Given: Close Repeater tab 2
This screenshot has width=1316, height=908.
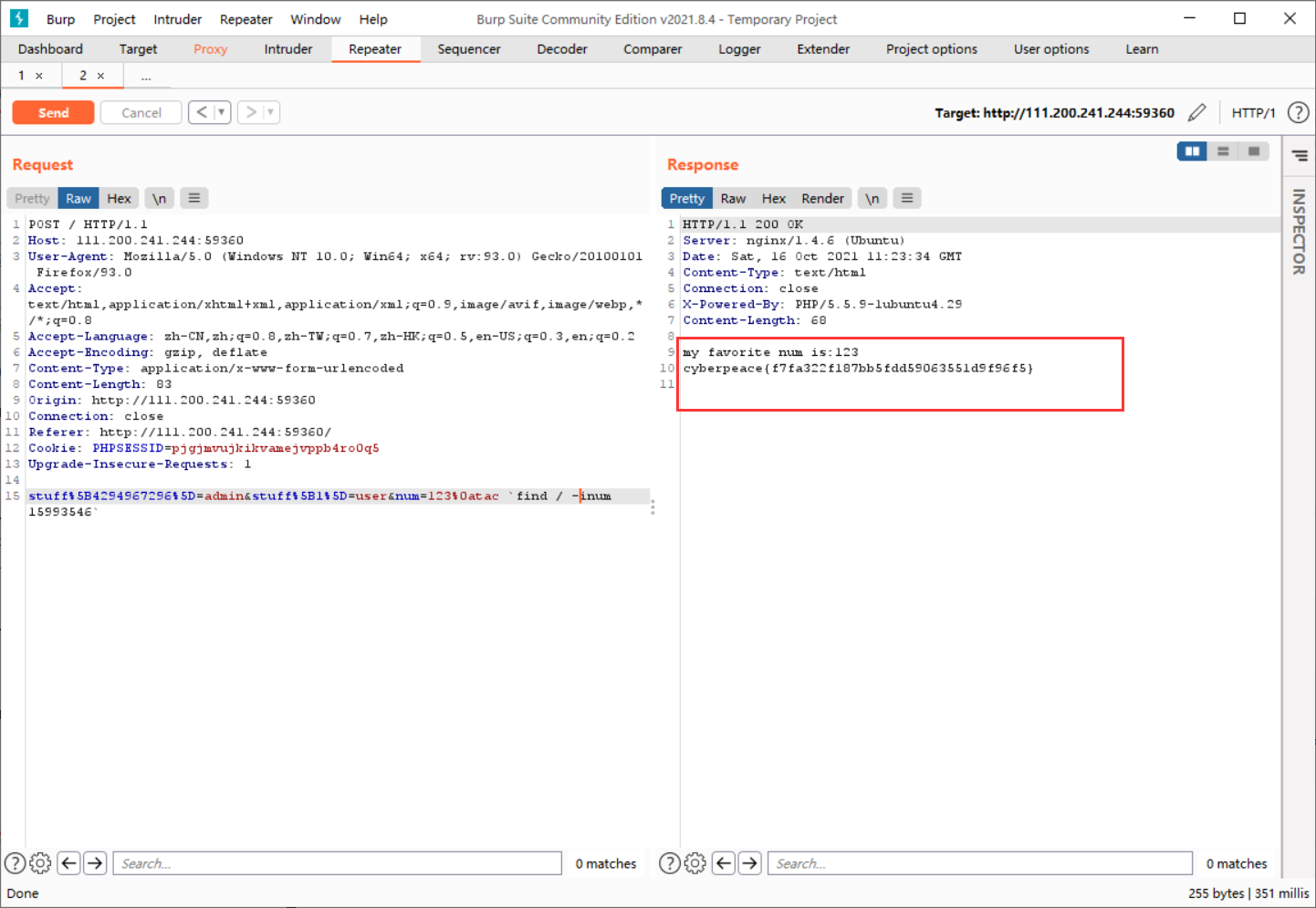Looking at the screenshot, I should [x=100, y=76].
